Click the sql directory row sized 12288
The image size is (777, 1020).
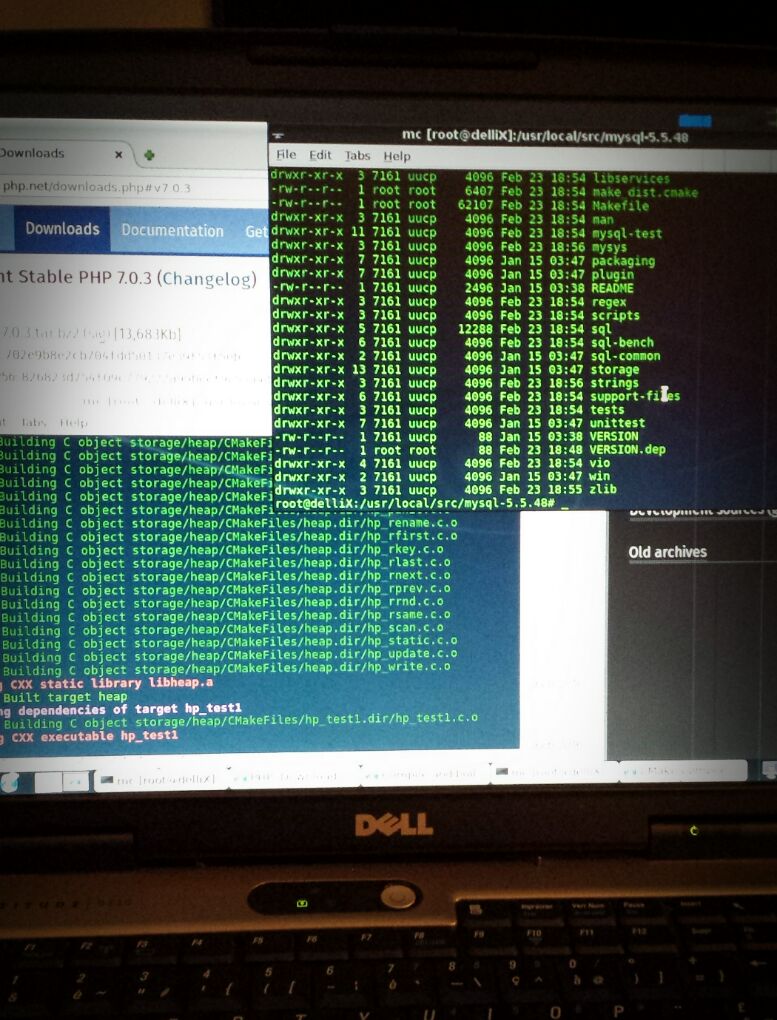pos(441,329)
